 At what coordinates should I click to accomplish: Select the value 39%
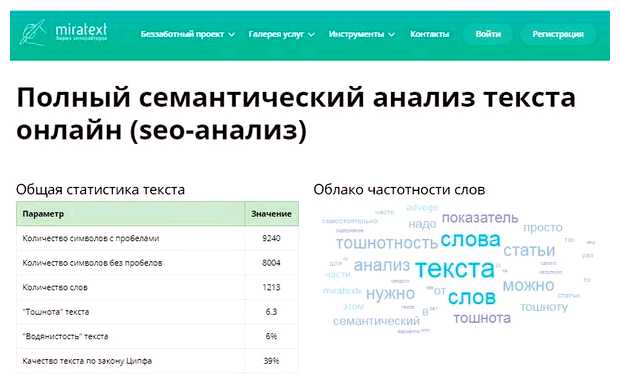[x=271, y=361]
